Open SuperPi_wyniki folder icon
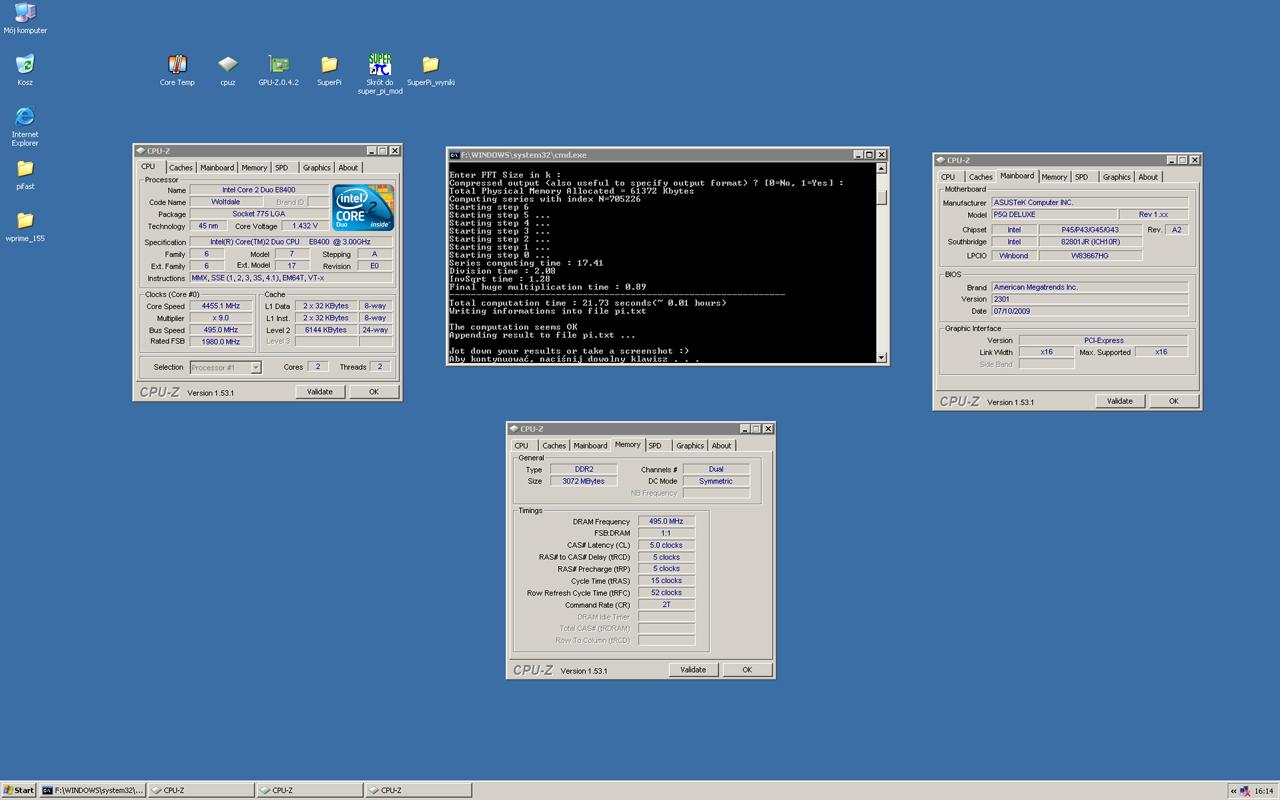This screenshot has width=1280, height=800. click(x=431, y=70)
